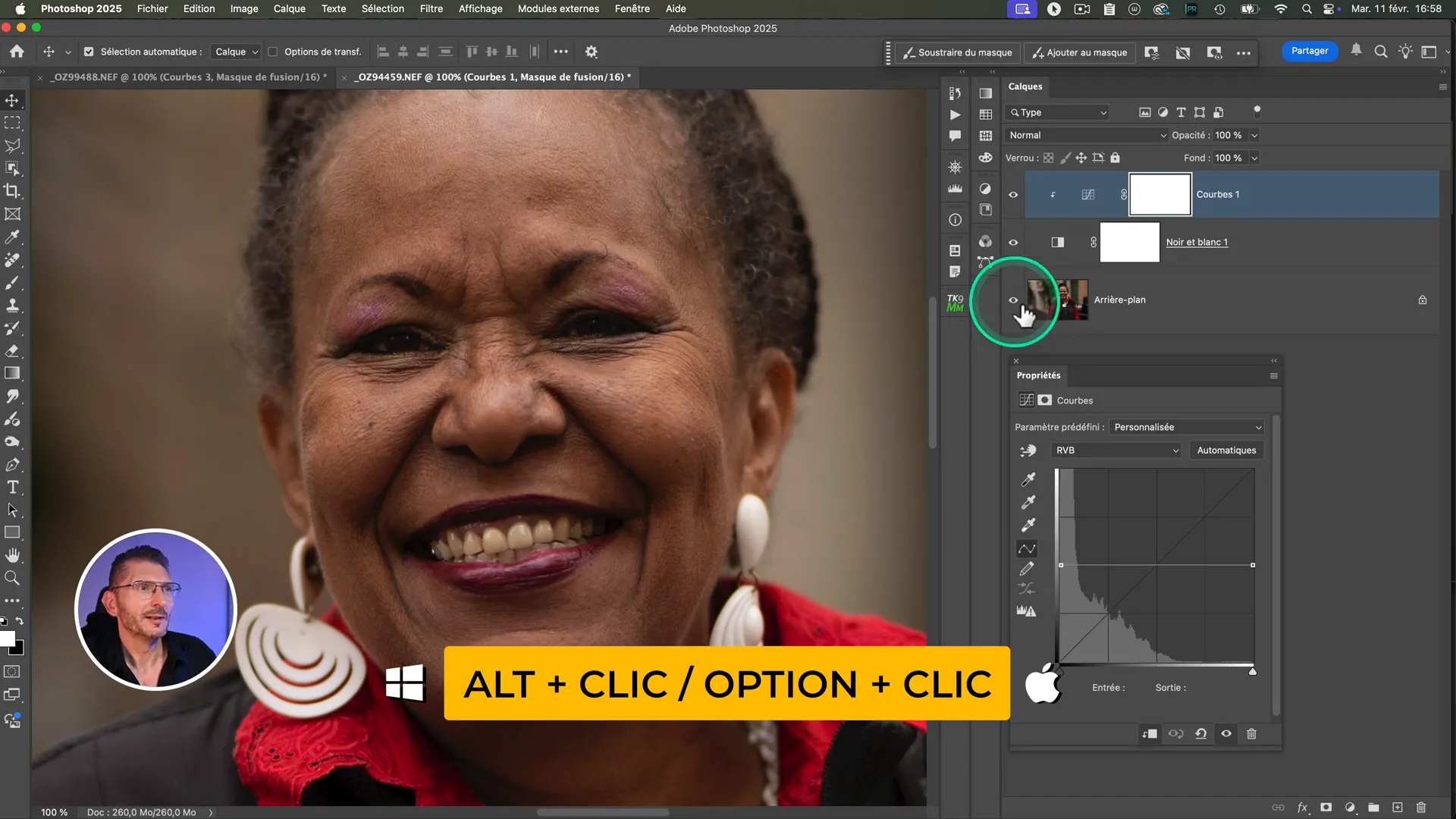Click the Clone Stamp tool
The height and width of the screenshot is (819, 1456).
[x=12, y=306]
